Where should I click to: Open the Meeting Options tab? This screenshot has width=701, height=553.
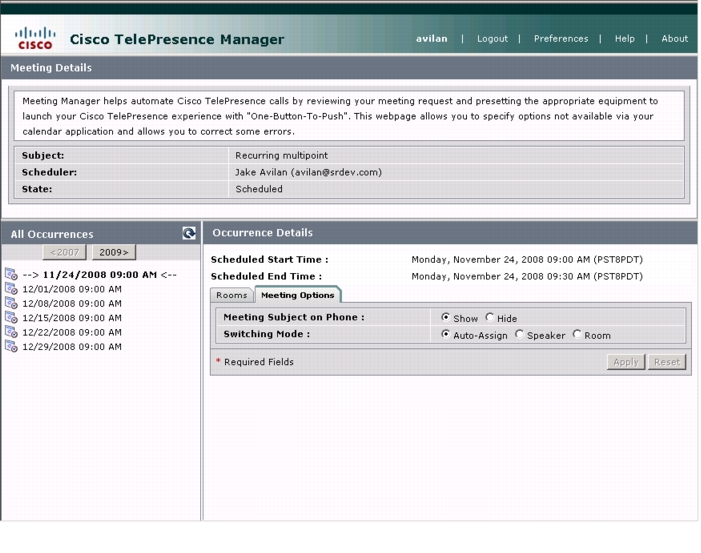[298, 295]
